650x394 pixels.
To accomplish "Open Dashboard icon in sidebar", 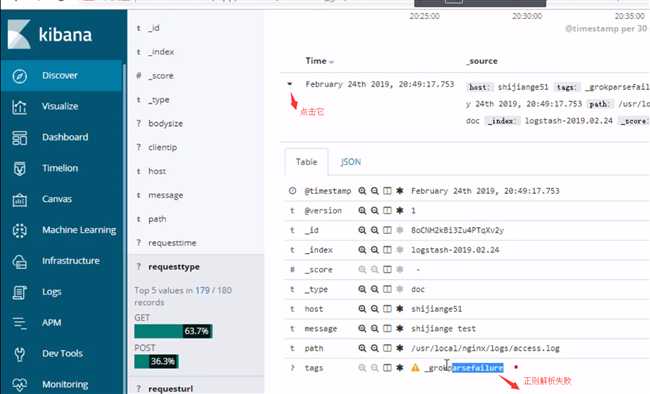I will pyautogui.click(x=19, y=138).
